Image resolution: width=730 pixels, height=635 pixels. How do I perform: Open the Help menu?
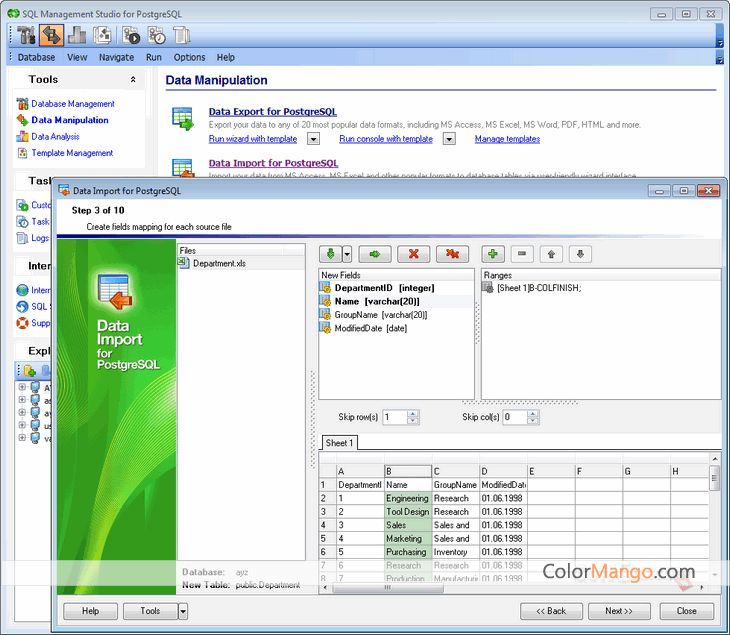225,57
